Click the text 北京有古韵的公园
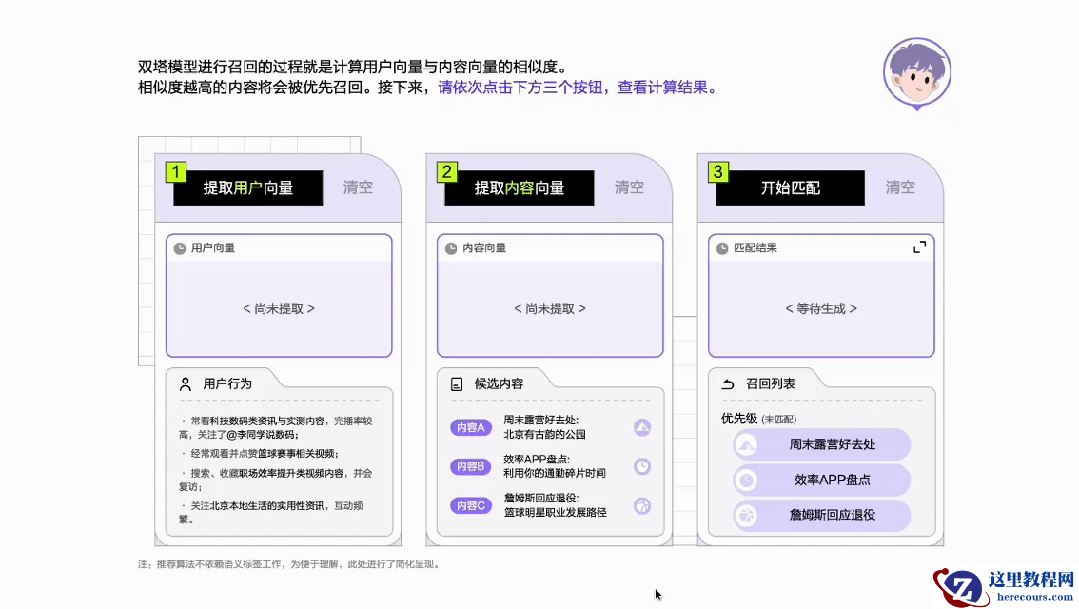1079x609 pixels. (x=544, y=435)
